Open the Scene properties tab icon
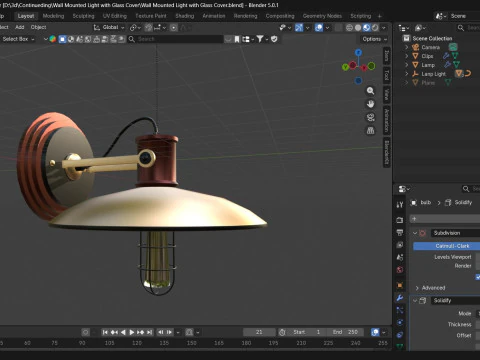This screenshot has width=480, height=360. click(400, 257)
